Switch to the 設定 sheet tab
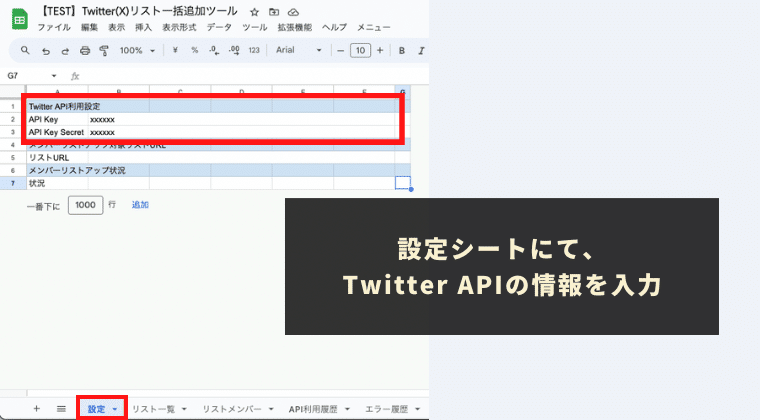Viewport: 760px width, 420px height. (96, 409)
